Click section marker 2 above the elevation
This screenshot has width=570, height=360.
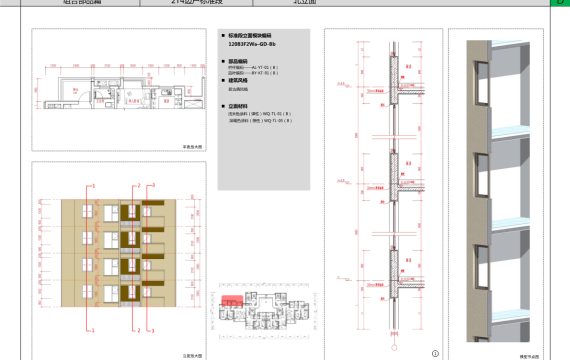(x=139, y=185)
